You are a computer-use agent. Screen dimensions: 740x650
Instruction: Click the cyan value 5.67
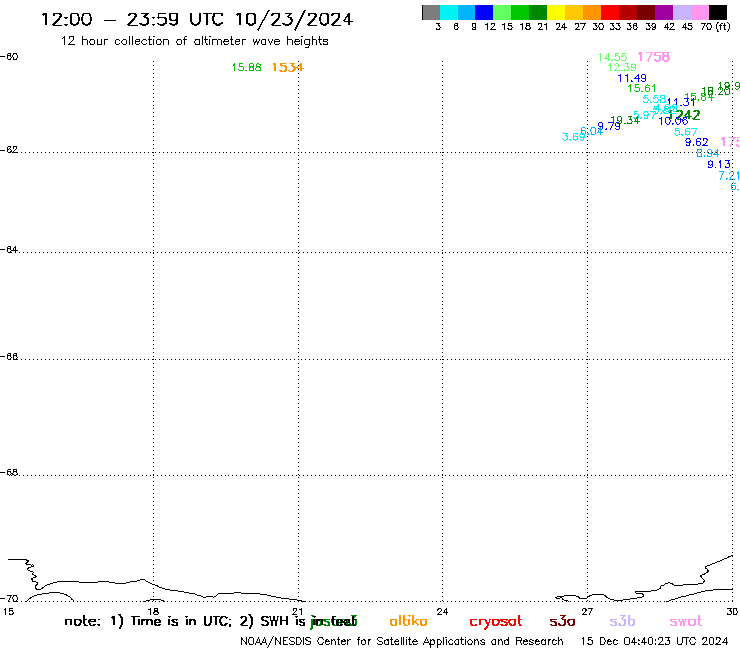686,132
